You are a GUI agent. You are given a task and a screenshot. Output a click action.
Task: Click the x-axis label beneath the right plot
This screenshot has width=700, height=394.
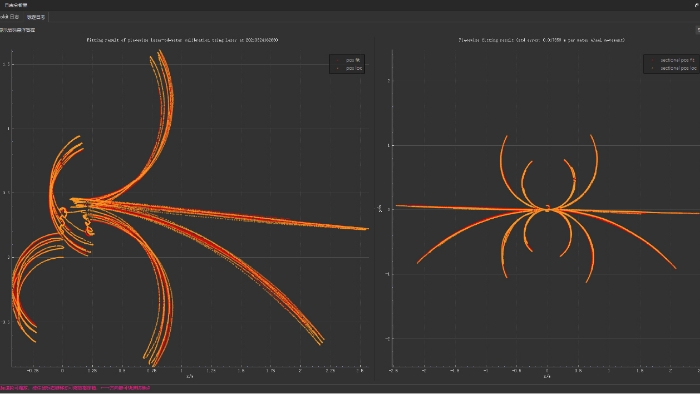click(x=547, y=377)
